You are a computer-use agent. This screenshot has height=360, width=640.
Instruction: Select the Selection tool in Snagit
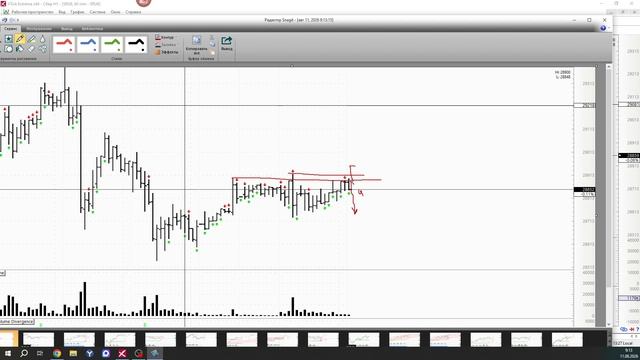[8, 39]
